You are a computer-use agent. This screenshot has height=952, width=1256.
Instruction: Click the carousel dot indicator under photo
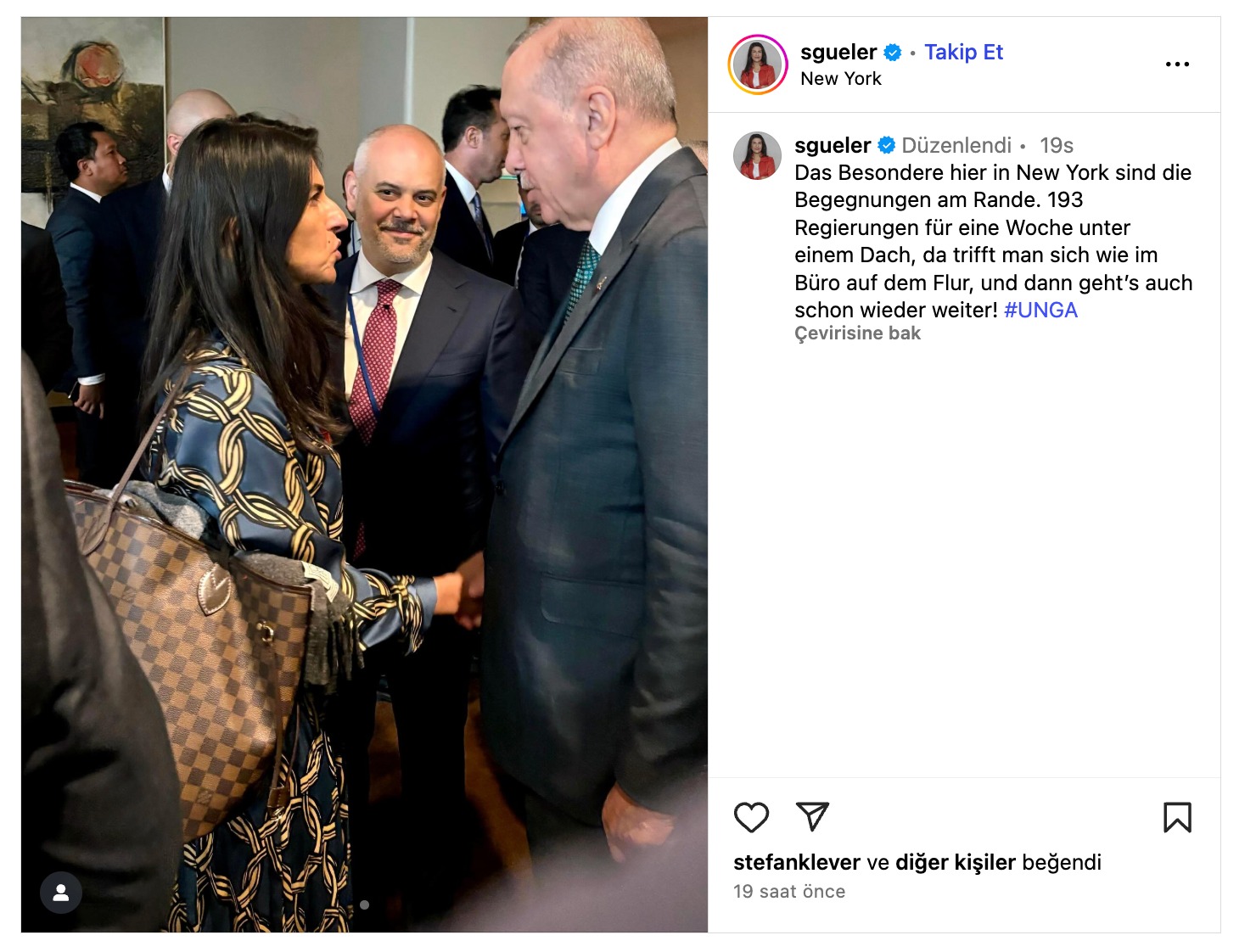coord(364,904)
